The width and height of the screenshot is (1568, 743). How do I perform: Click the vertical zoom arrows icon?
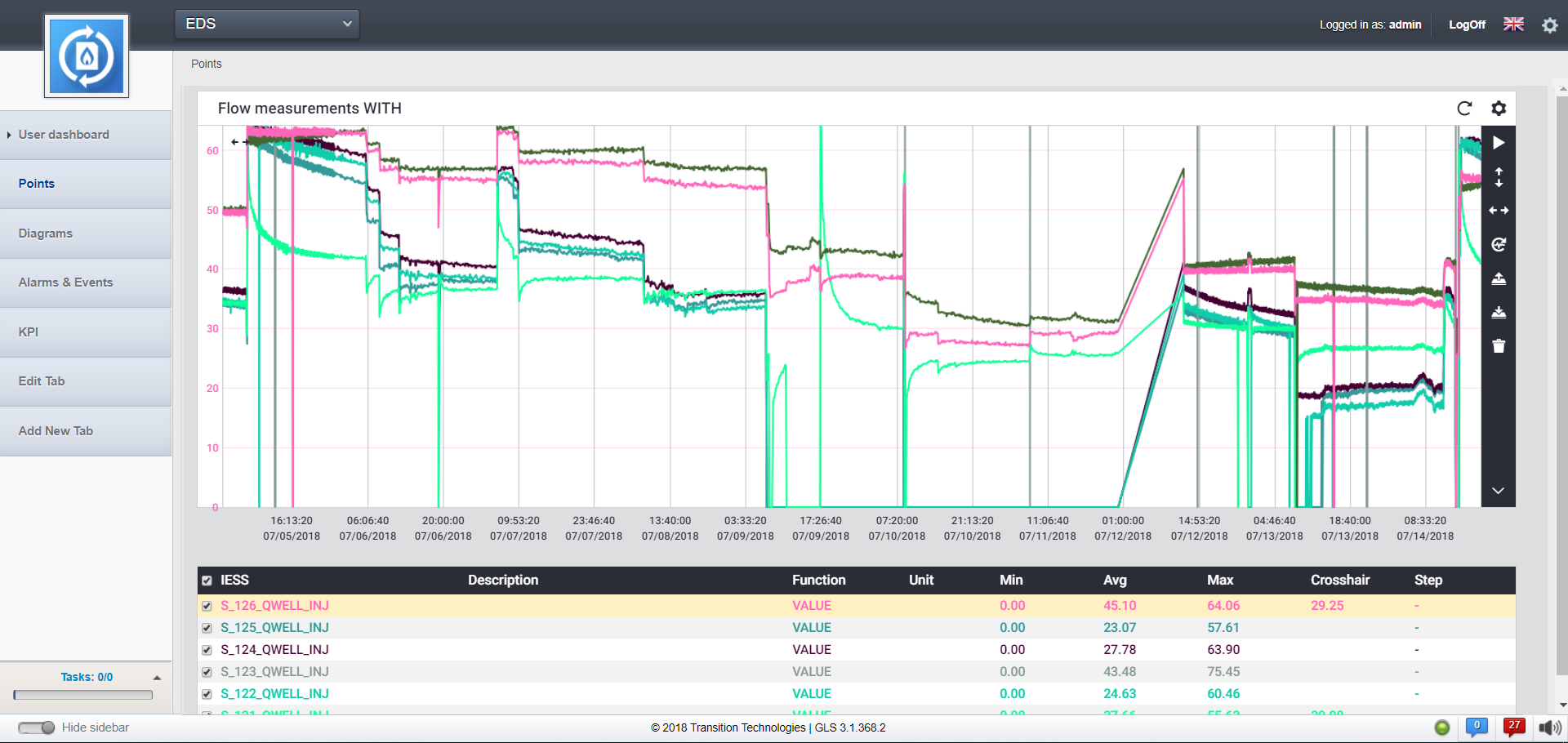(x=1499, y=177)
